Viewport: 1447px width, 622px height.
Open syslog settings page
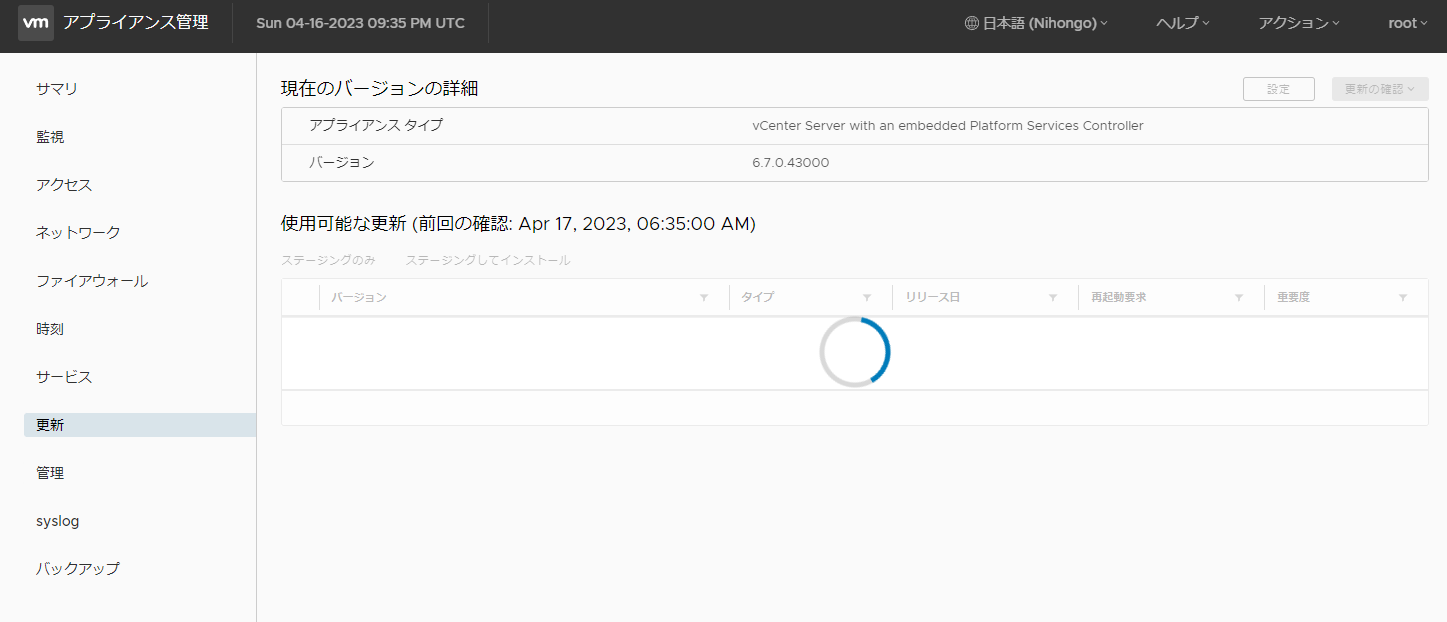(58, 521)
